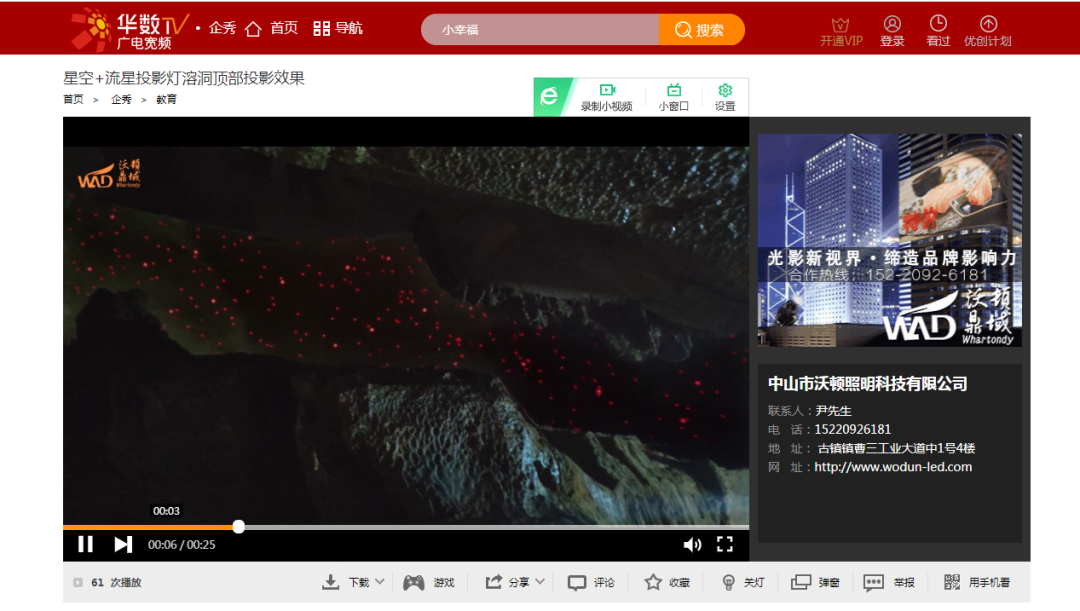Add video to 收藏 favorites

pyautogui.click(x=667, y=583)
